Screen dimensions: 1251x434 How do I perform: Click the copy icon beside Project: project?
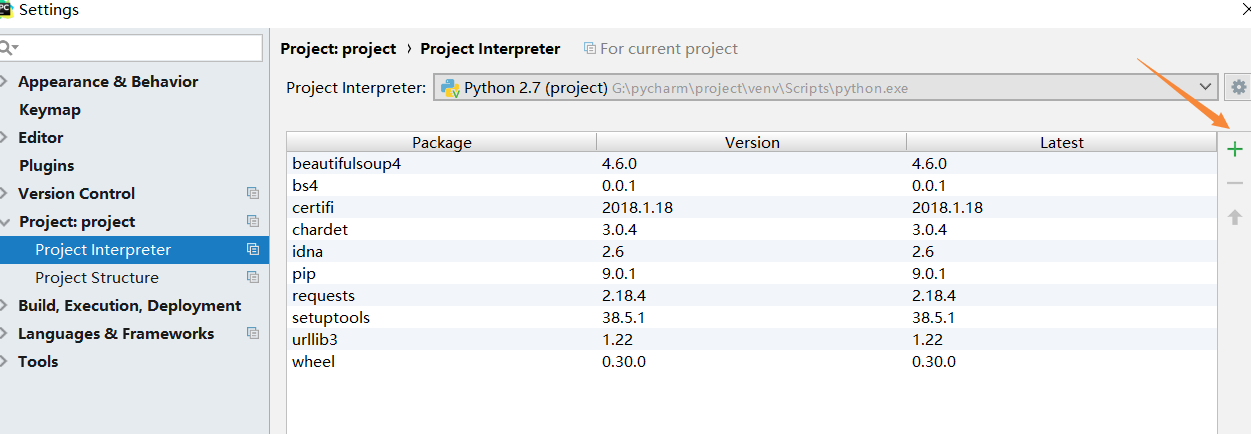coord(253,221)
